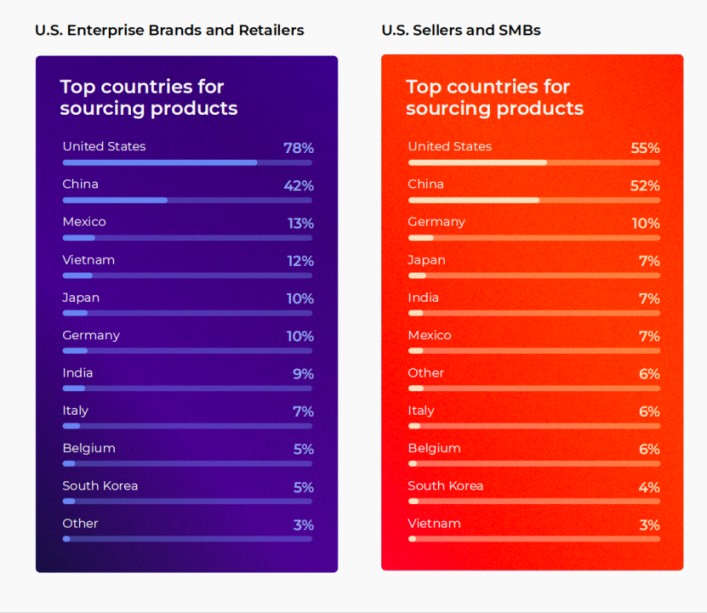
Task: Select the Vietnam label in the red panel
Action: tap(434, 523)
